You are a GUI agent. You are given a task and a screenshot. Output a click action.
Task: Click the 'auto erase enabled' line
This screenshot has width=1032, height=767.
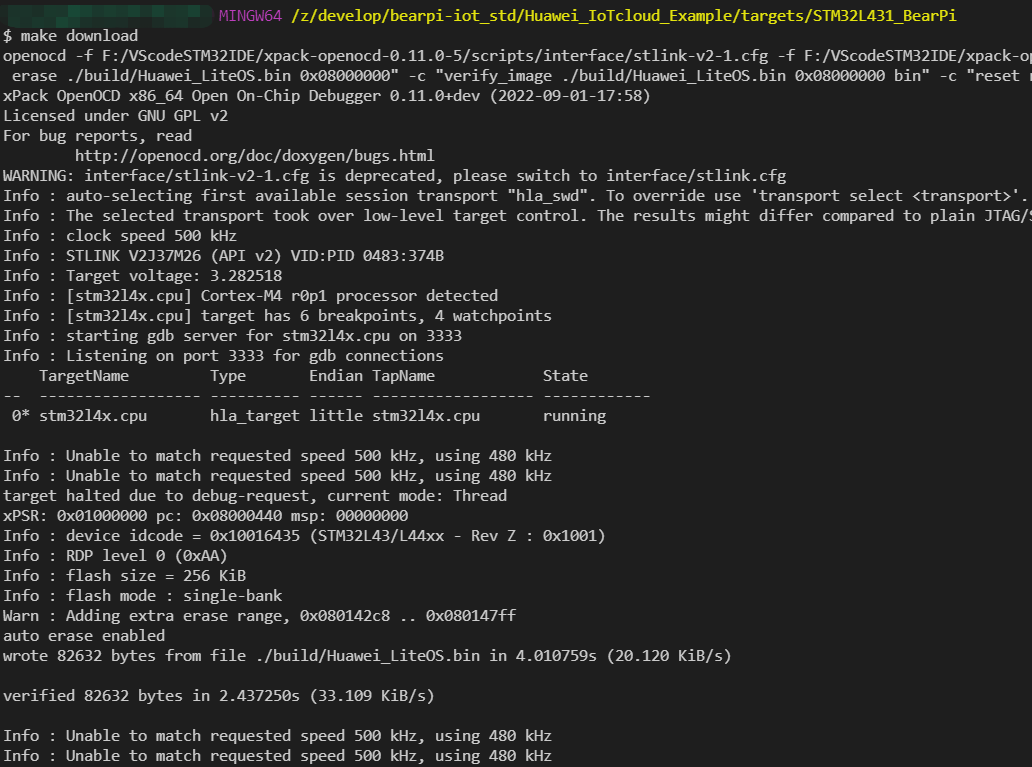84,636
